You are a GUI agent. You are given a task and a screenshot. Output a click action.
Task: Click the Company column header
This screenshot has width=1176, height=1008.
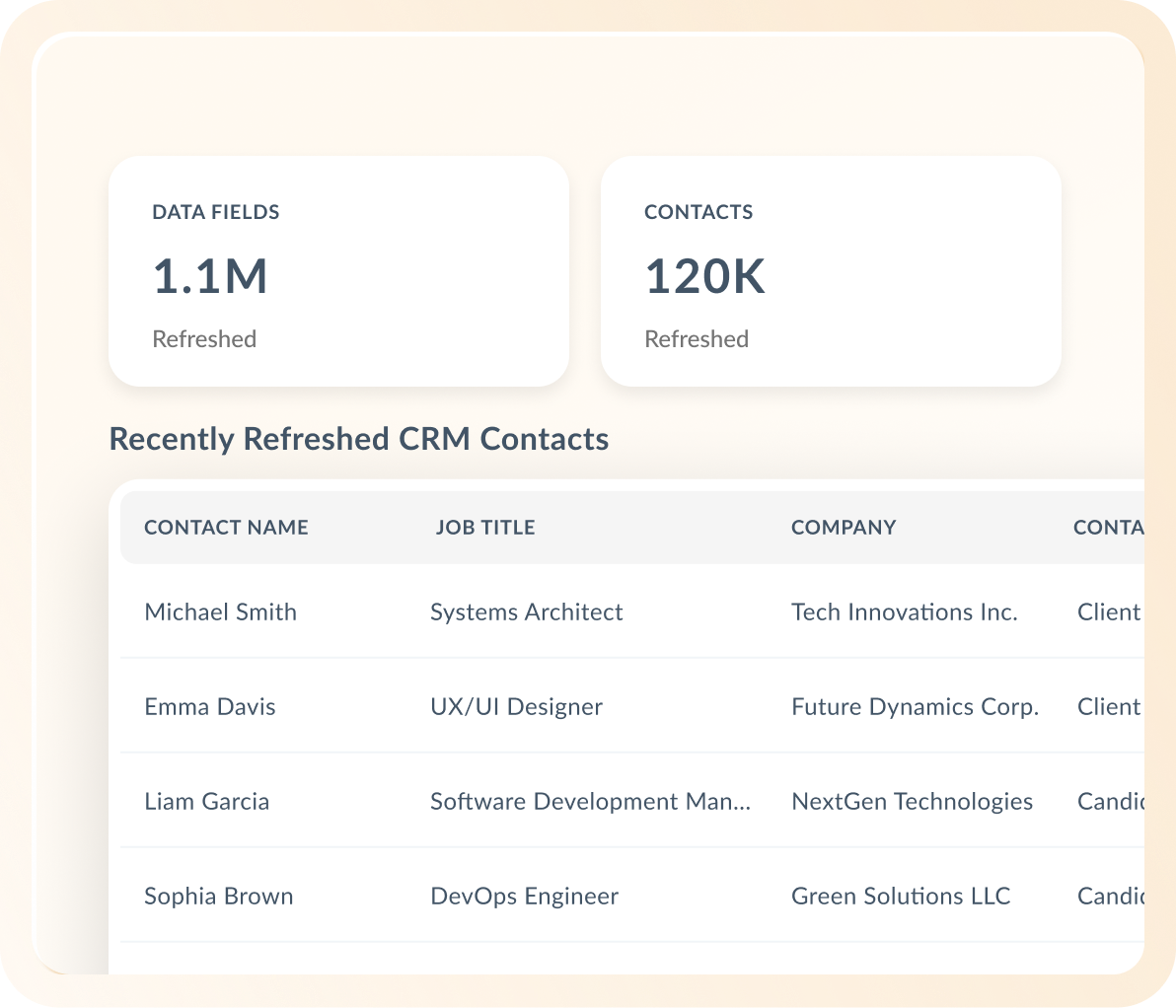coord(844,528)
